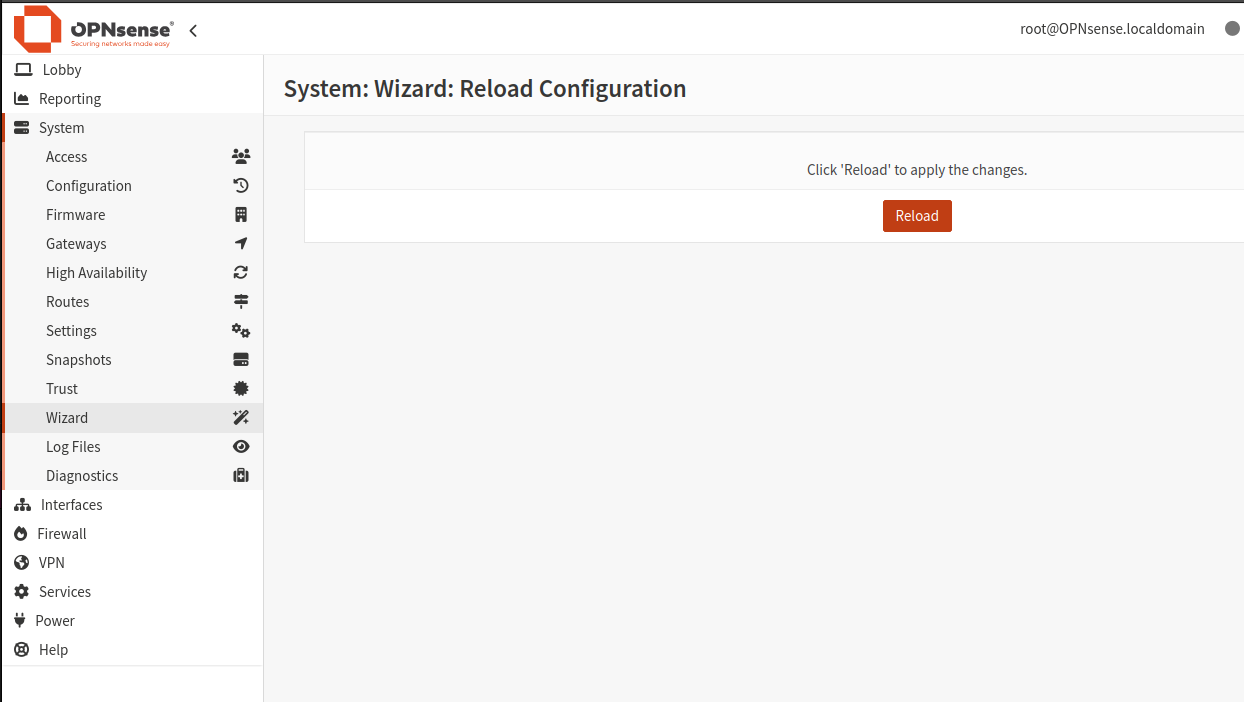Expand the Help menu
The height and width of the screenshot is (702, 1244).
pos(132,650)
